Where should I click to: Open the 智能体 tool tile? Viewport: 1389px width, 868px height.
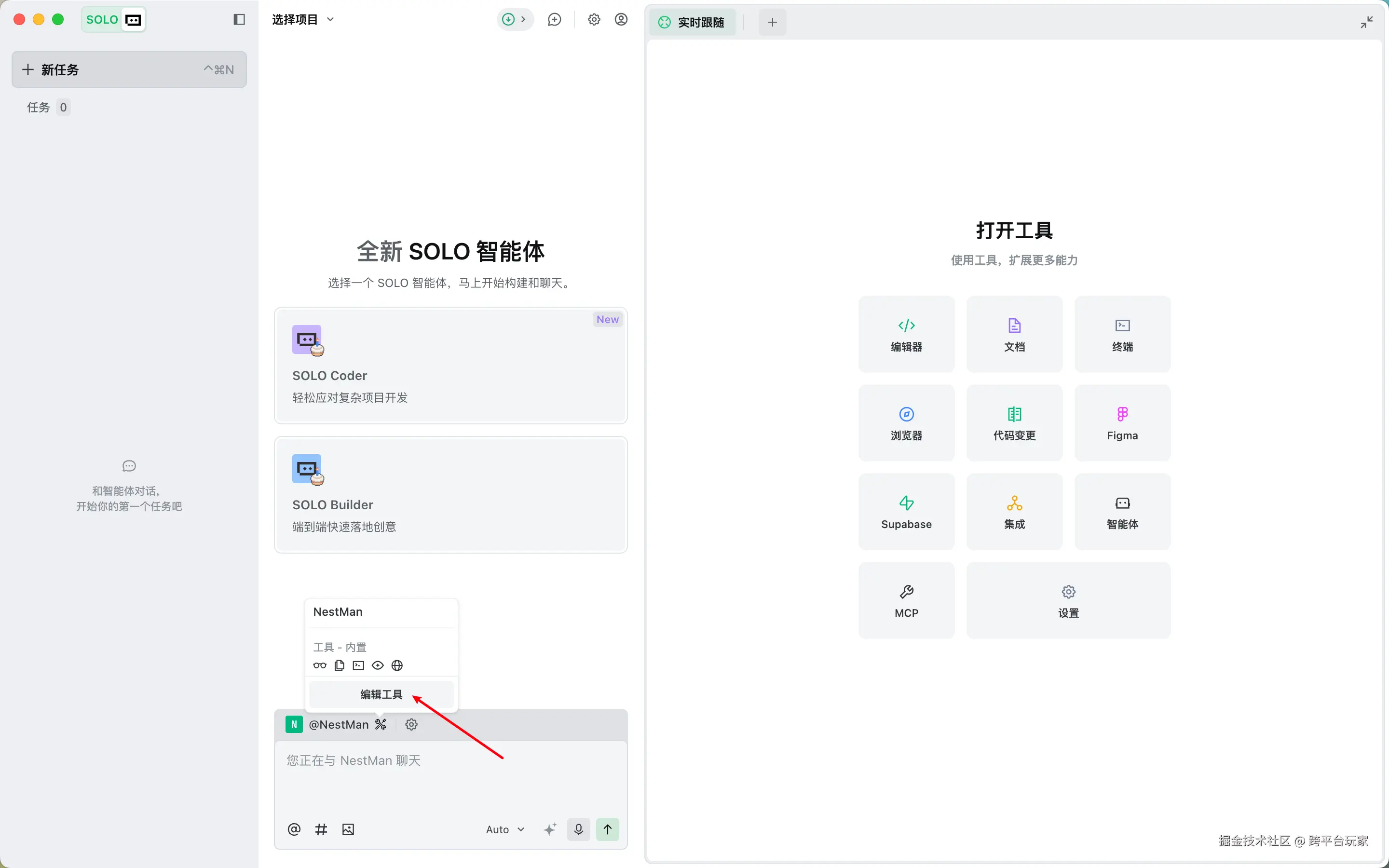point(1122,512)
